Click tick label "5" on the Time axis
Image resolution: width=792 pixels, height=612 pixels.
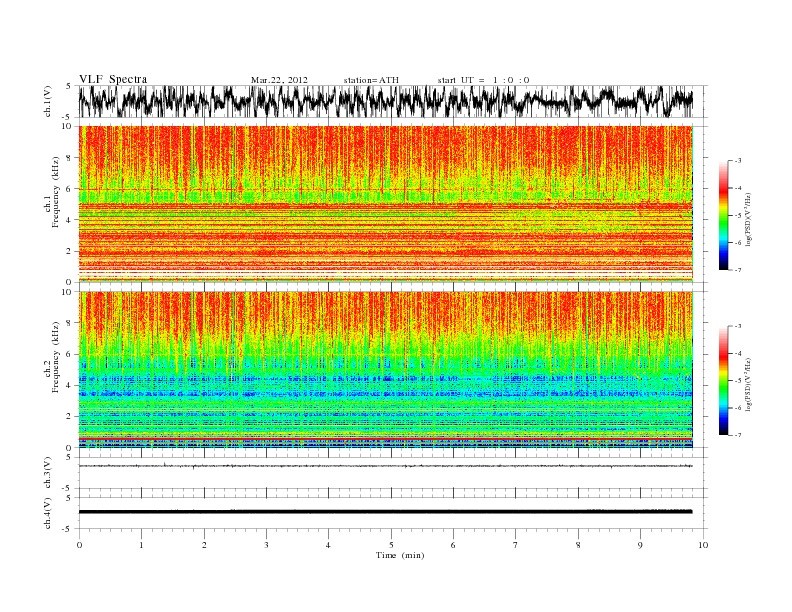point(391,545)
